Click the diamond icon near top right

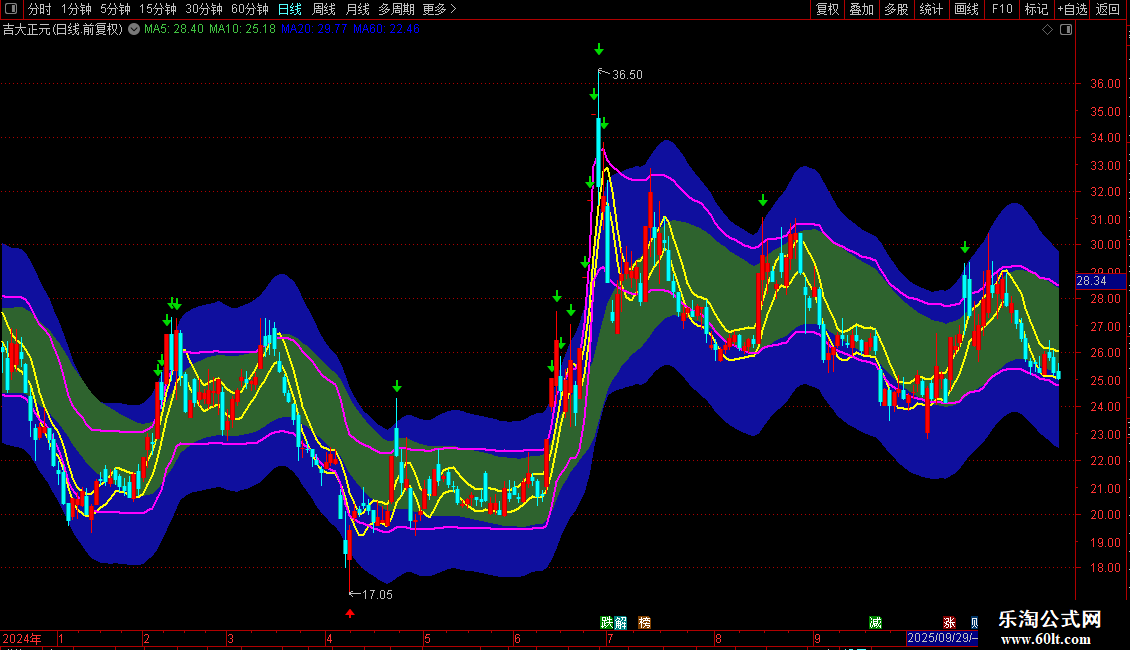(1047, 30)
